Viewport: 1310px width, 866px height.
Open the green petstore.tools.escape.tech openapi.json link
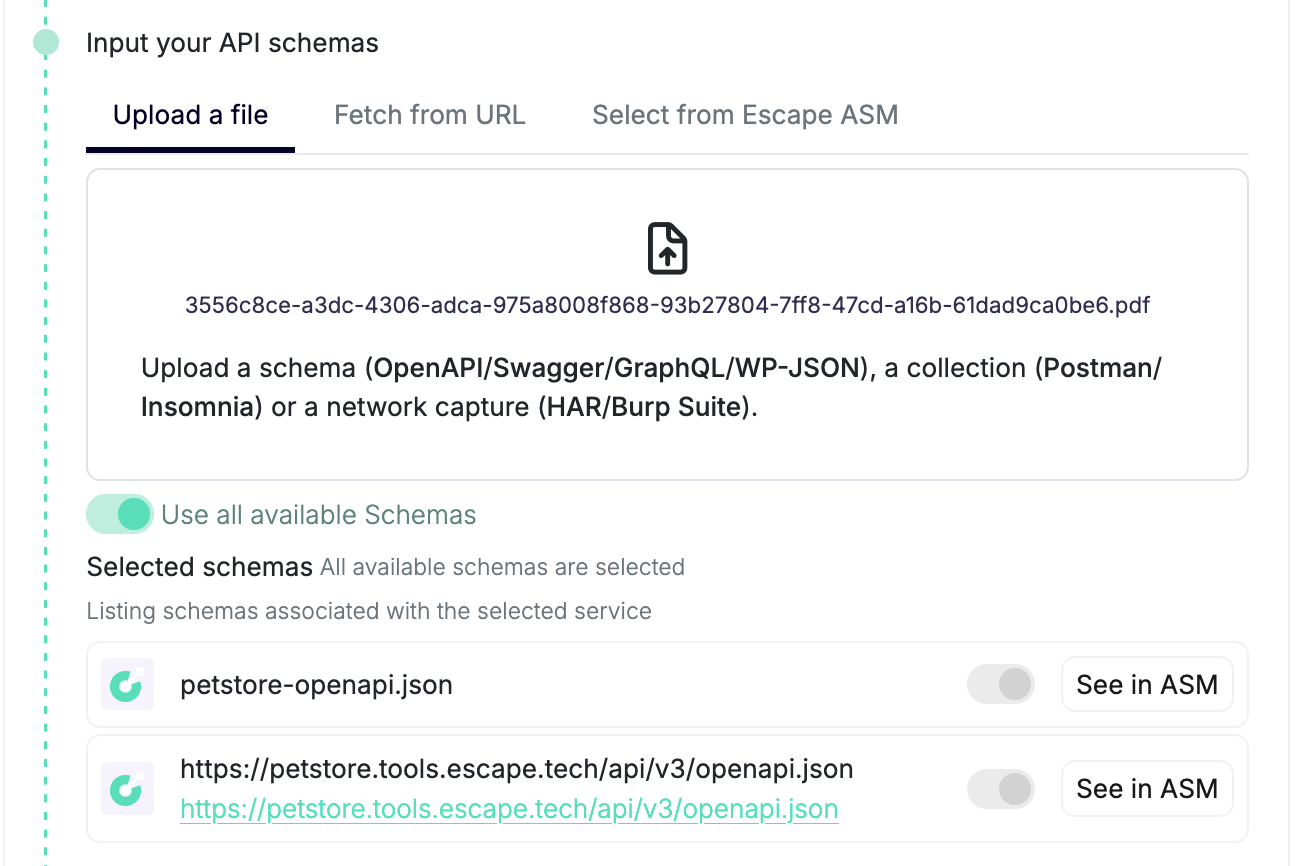pyautogui.click(x=508, y=808)
